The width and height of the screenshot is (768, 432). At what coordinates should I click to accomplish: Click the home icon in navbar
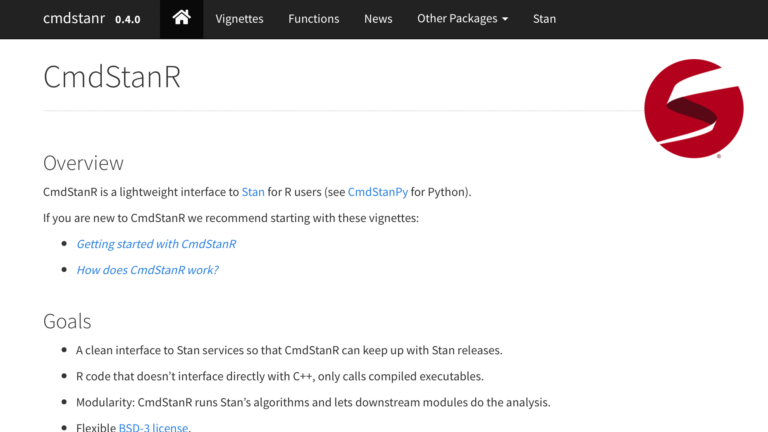(x=181, y=19)
